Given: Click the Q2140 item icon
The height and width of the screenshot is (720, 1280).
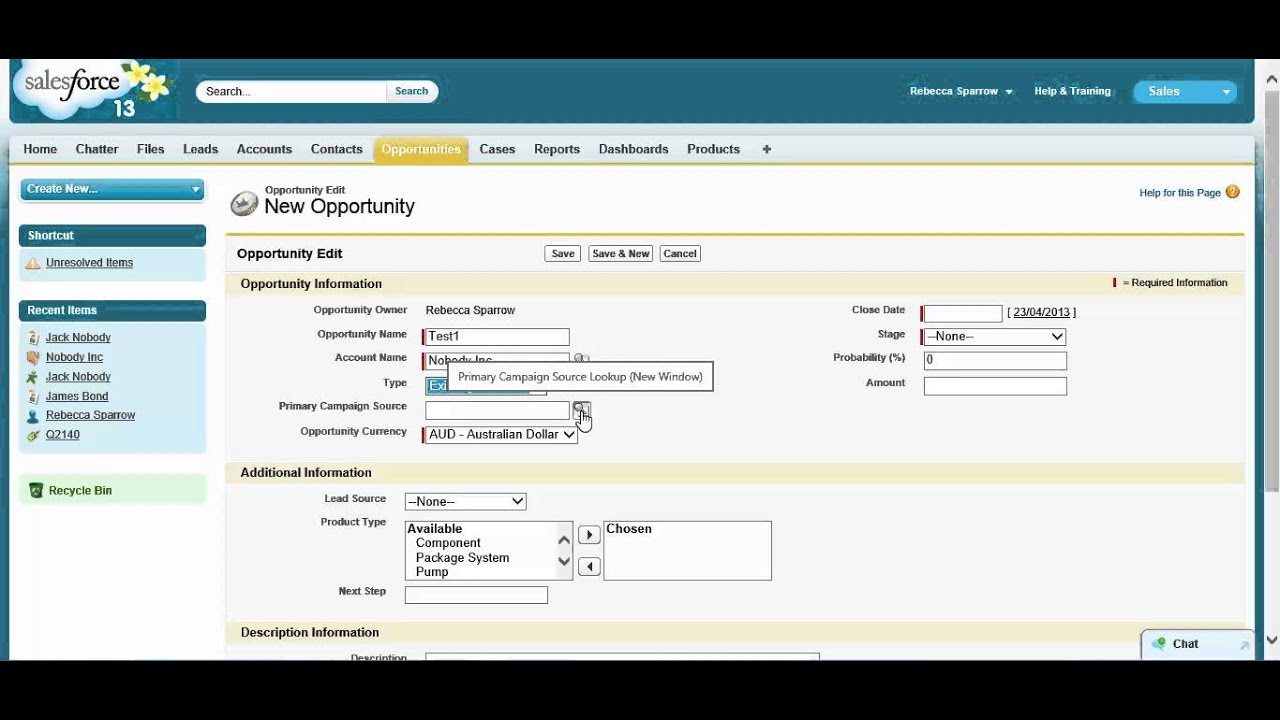Looking at the screenshot, I should pos(33,435).
